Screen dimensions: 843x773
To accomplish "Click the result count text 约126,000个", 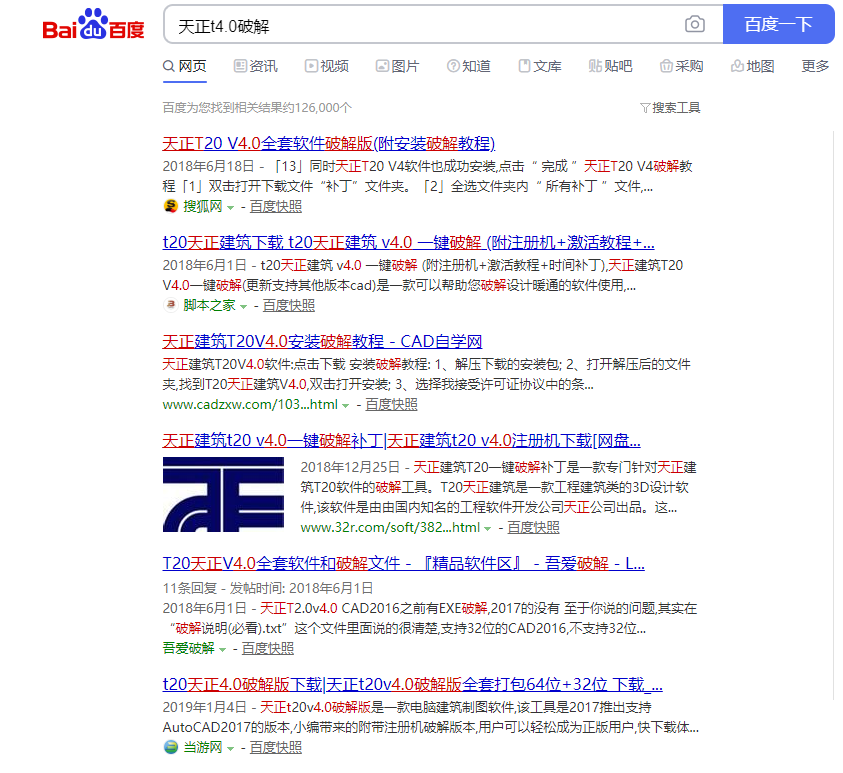I will click(x=317, y=108).
